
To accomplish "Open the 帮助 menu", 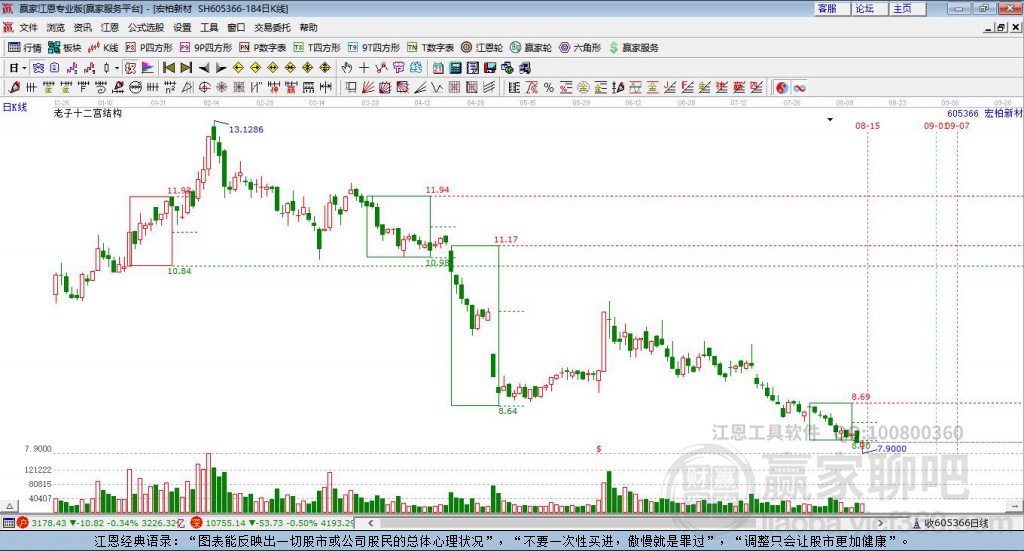I will pyautogui.click(x=308, y=27).
